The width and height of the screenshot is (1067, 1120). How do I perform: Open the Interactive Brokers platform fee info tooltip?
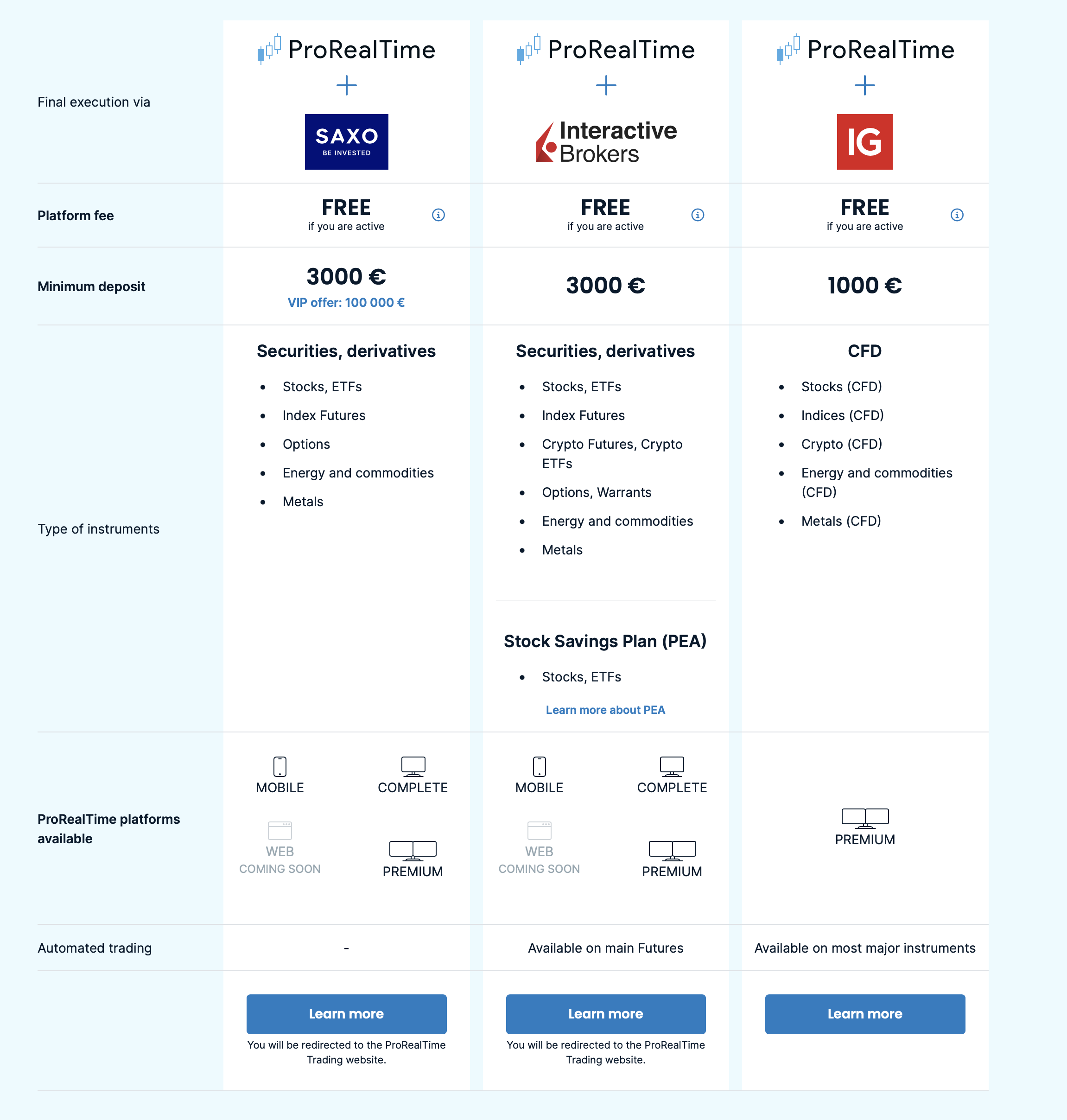click(697, 215)
